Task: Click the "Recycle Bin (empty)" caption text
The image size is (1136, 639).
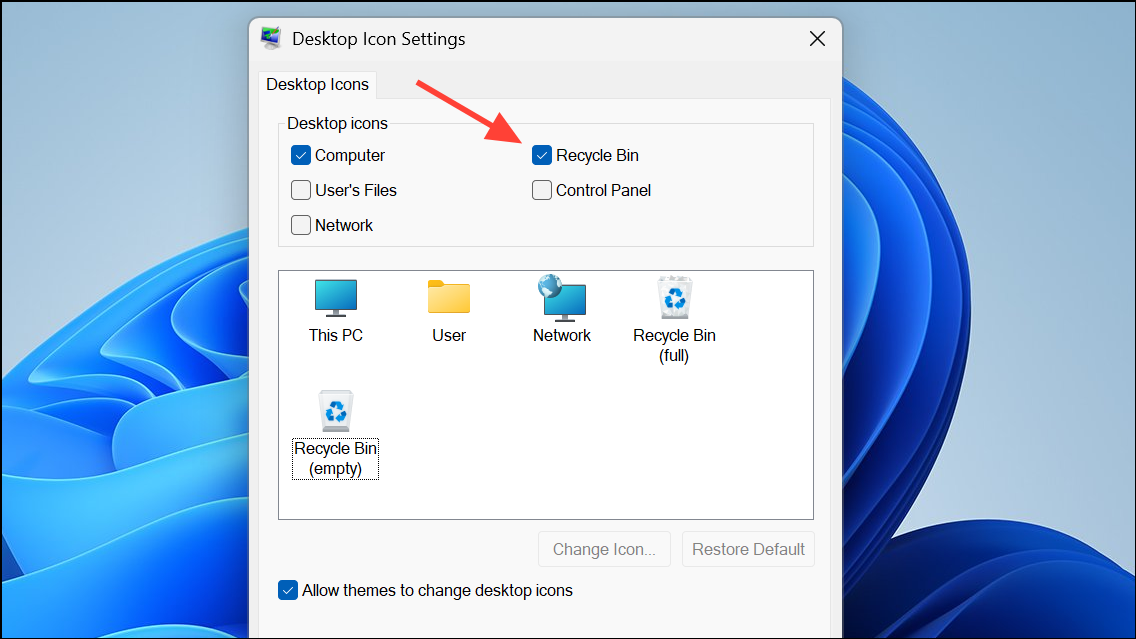Action: point(335,459)
